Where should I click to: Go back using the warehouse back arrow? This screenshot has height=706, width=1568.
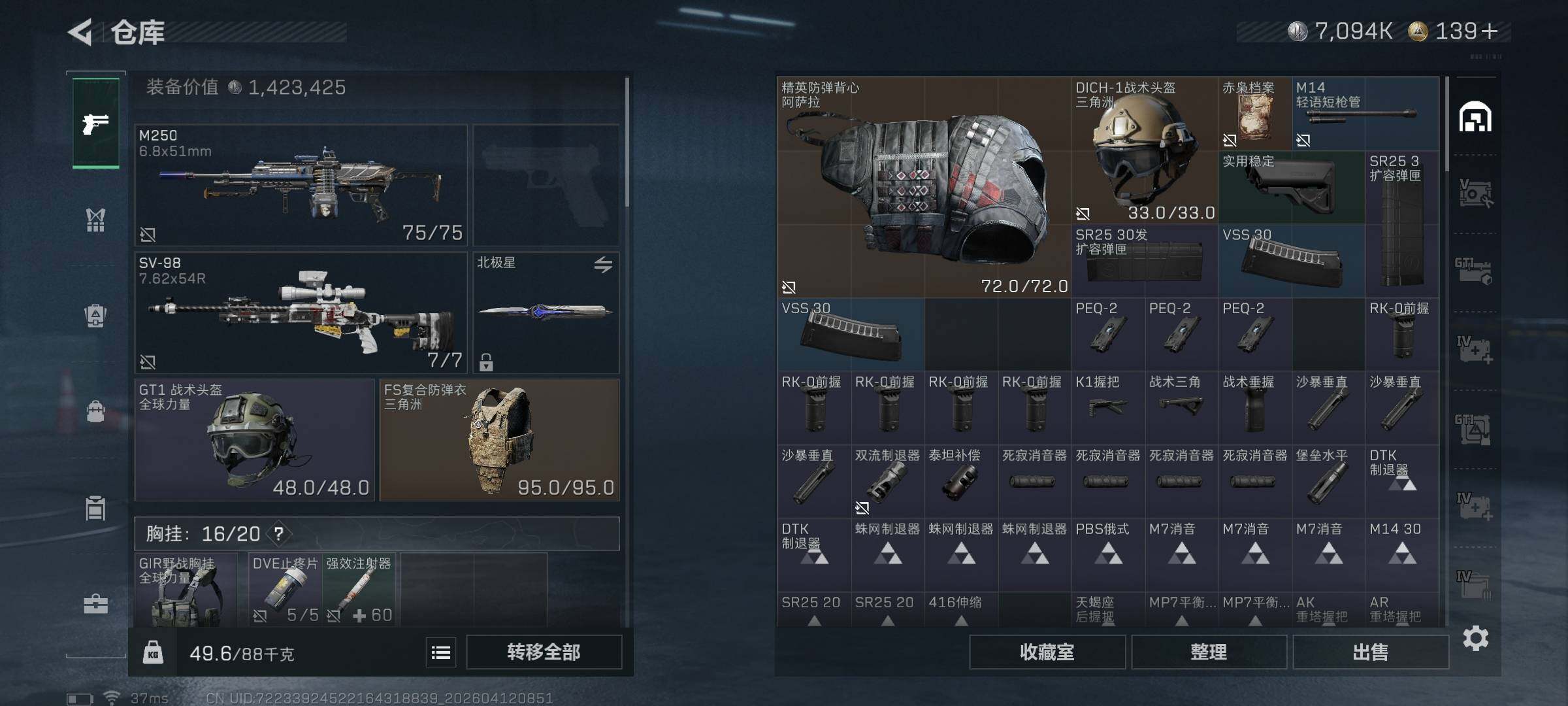point(80,32)
